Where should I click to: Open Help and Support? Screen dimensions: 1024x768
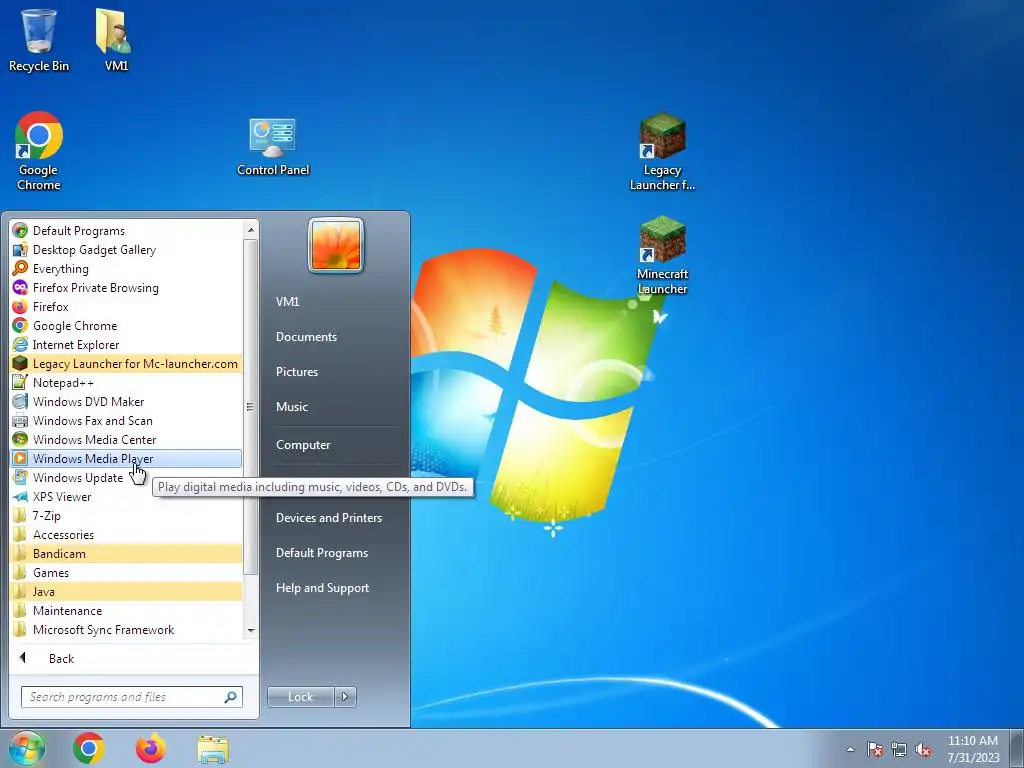(x=334, y=588)
